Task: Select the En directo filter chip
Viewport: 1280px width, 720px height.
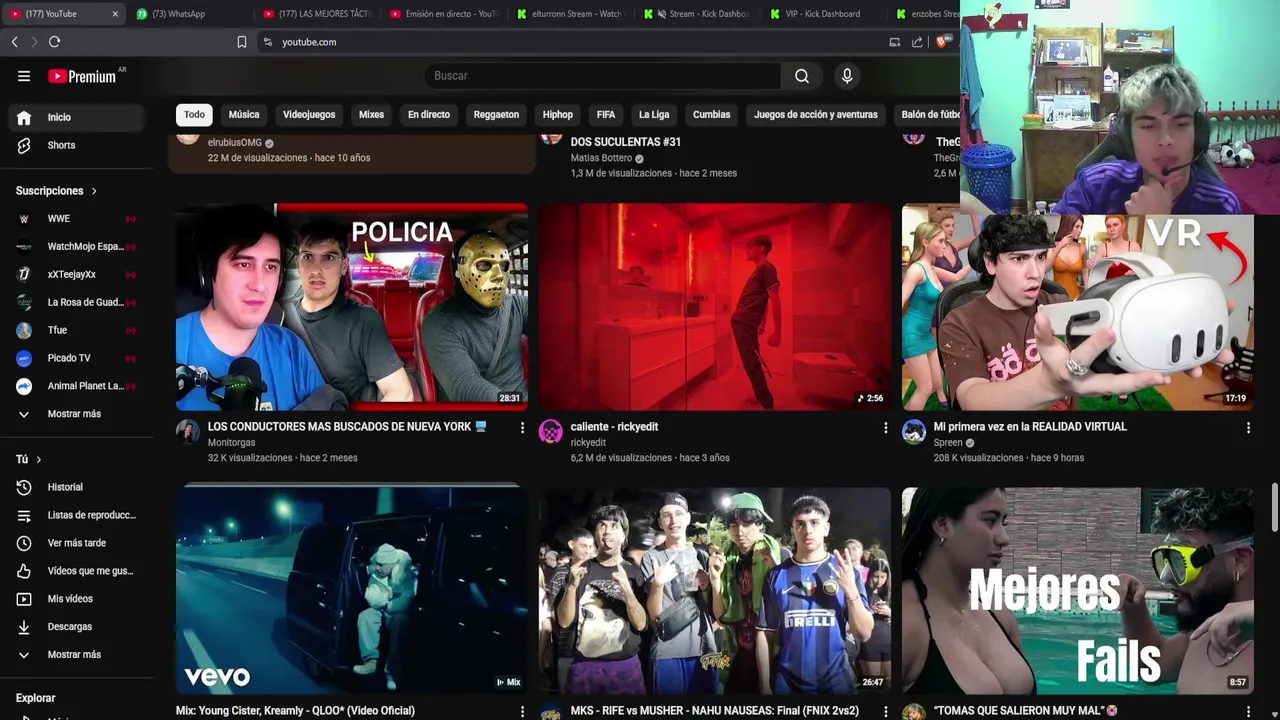Action: coord(429,114)
